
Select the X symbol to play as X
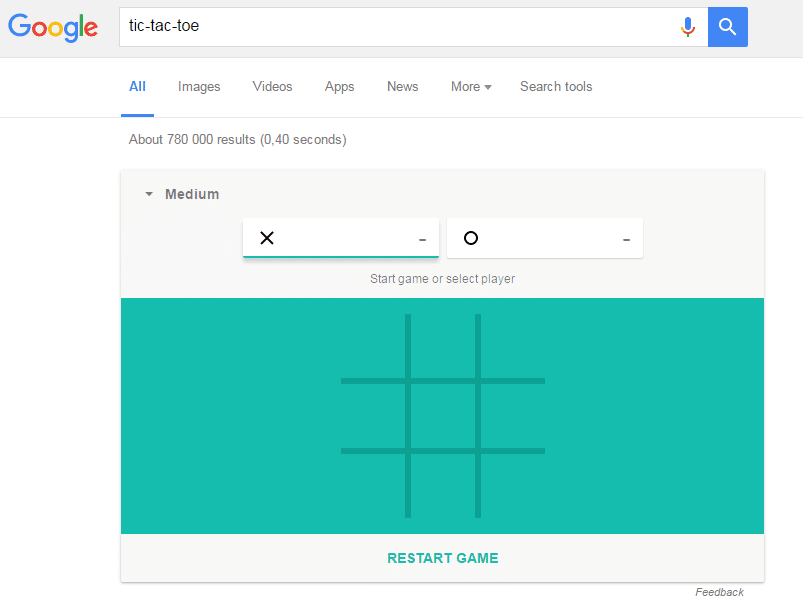point(267,238)
